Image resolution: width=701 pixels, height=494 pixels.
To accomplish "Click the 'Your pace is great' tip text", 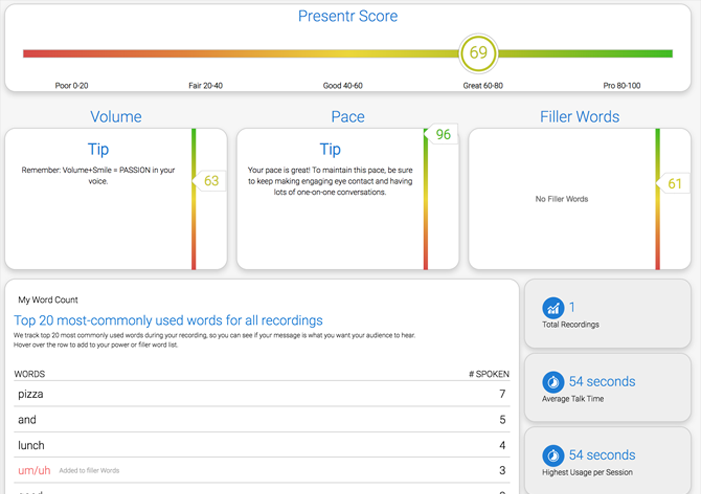I will pos(330,181).
